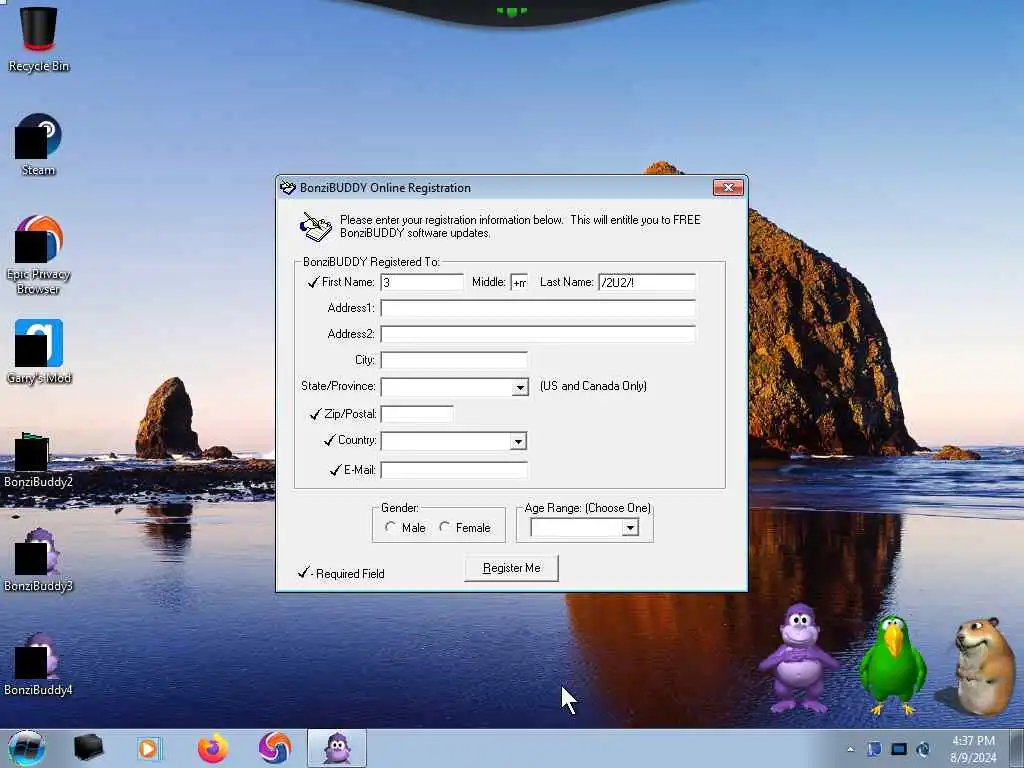Open the Windows Start orb
Image resolution: width=1024 pixels, height=768 pixels.
[27, 748]
